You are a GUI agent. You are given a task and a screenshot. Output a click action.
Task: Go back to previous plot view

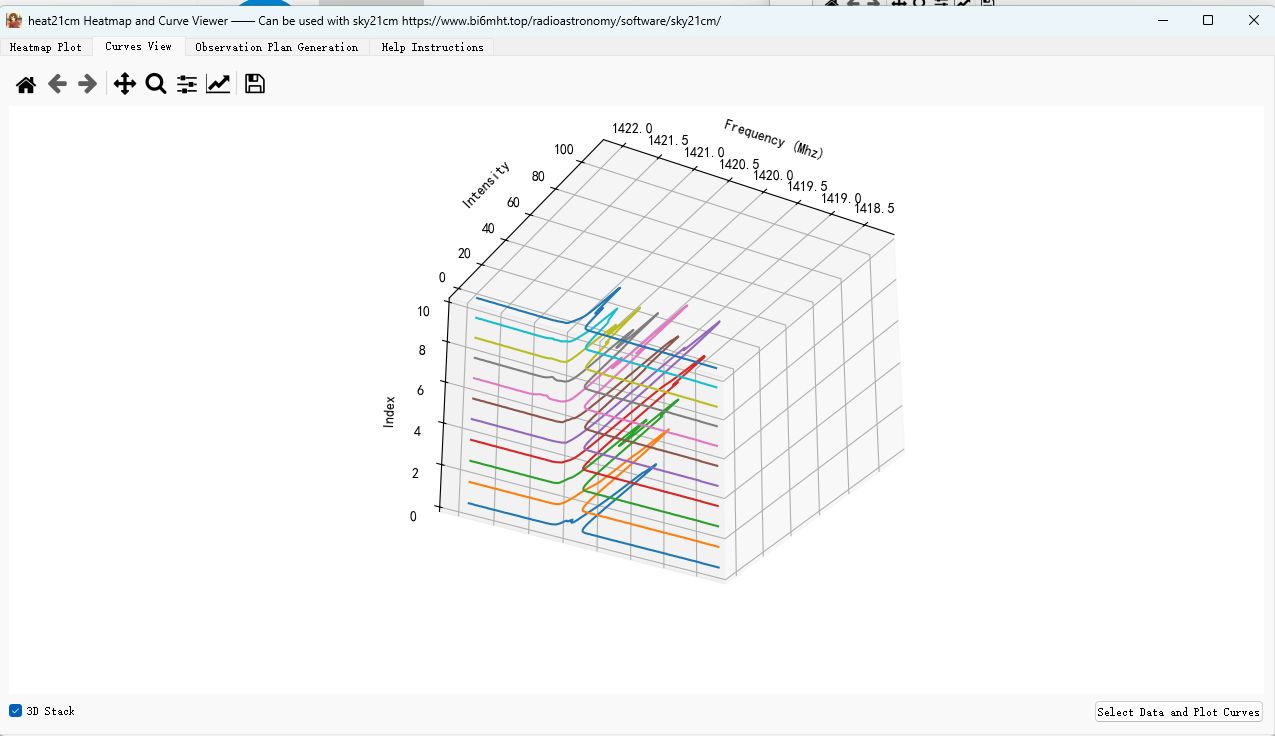pyautogui.click(x=57, y=85)
